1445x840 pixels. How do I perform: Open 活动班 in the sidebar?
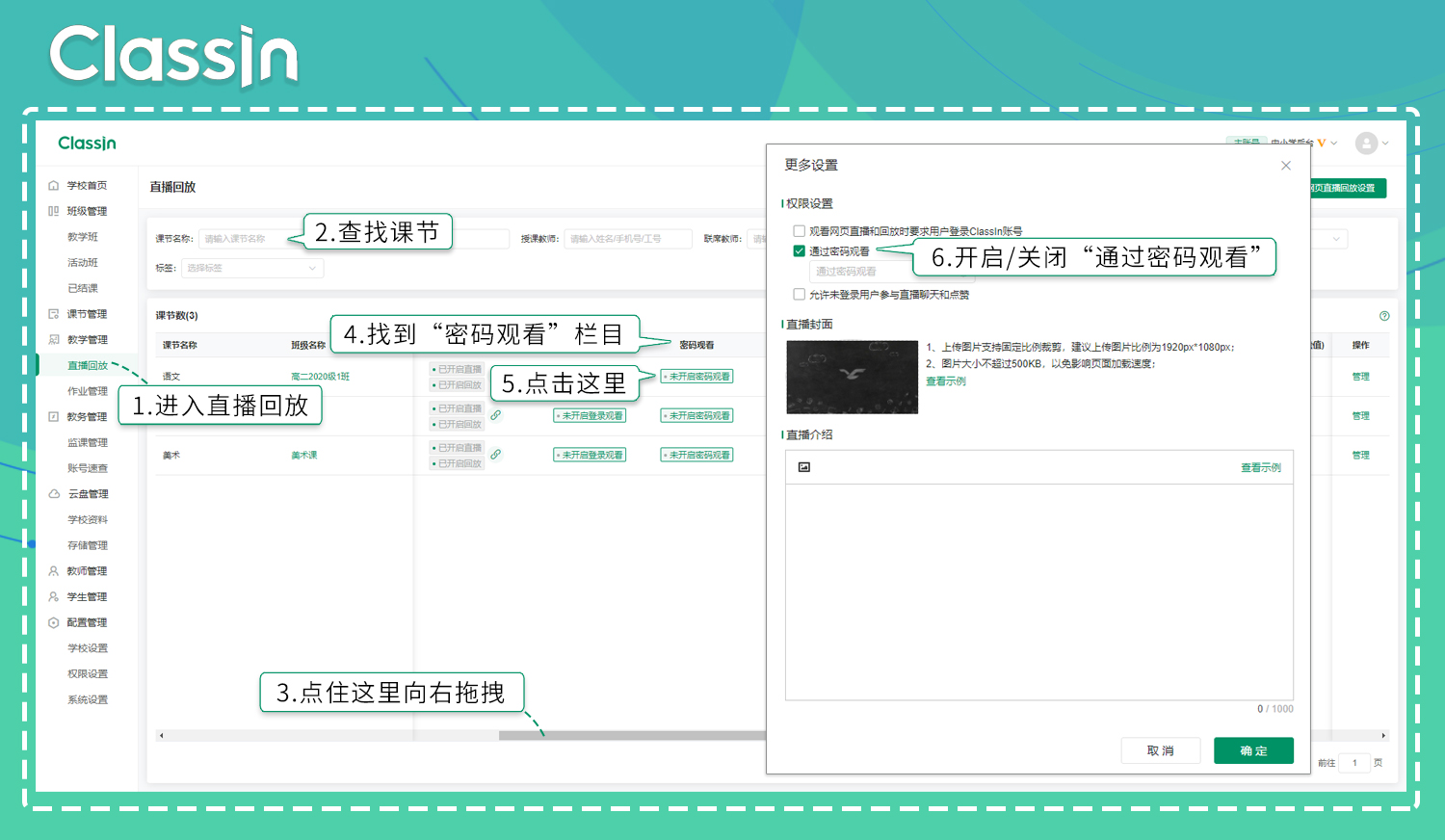83,262
